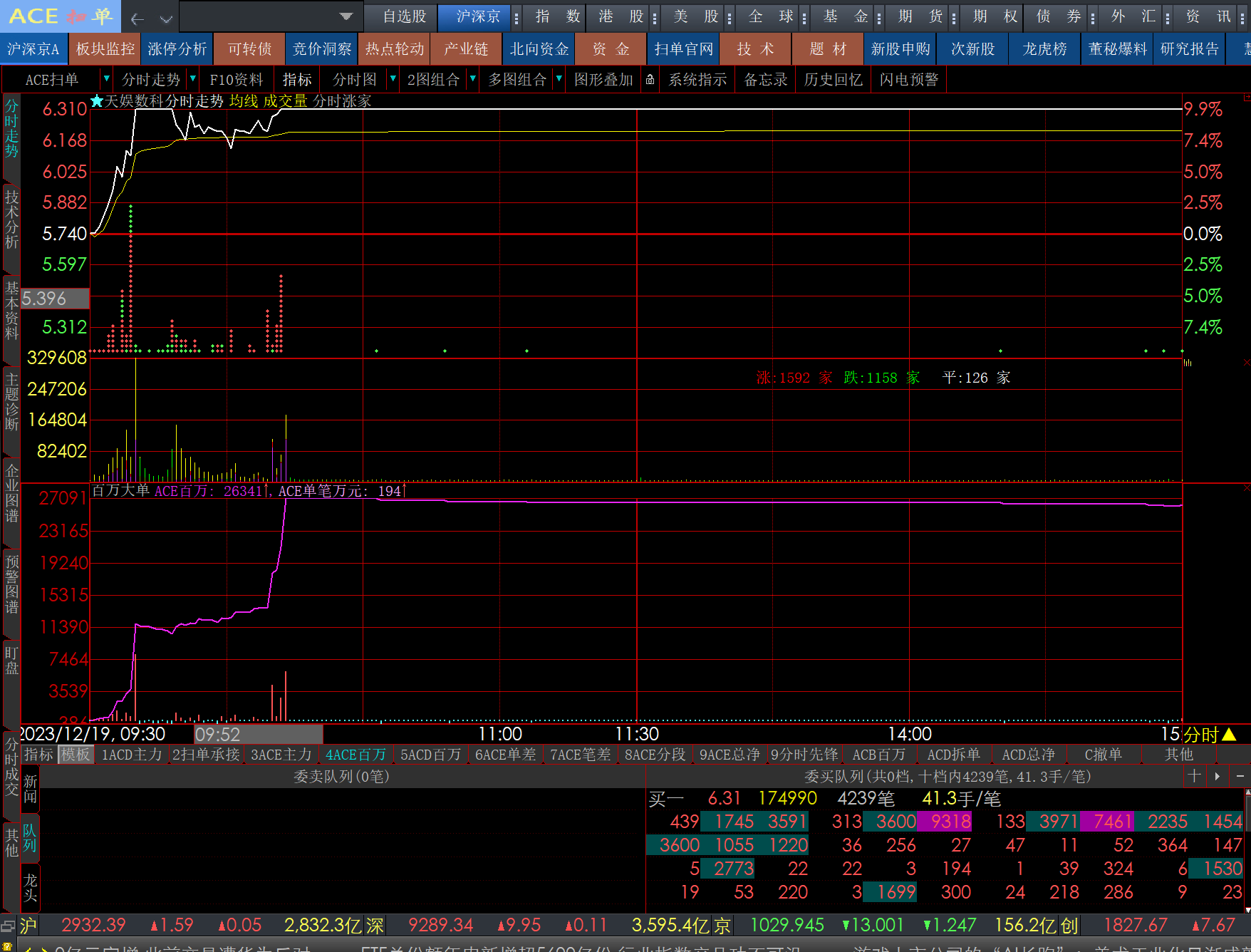1251x952 pixels.
Task: Click the back arrow navigation icon
Action: pos(137,19)
